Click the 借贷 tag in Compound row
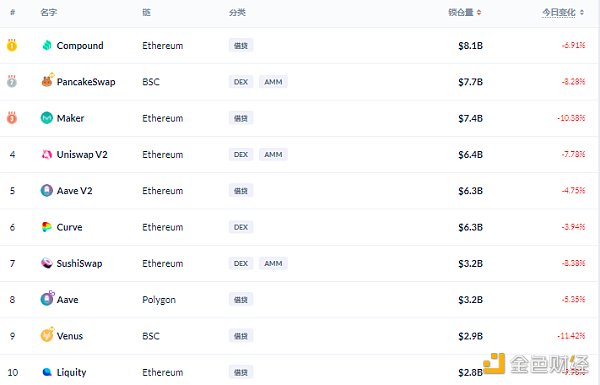This screenshot has height=385, width=600. pyautogui.click(x=241, y=46)
